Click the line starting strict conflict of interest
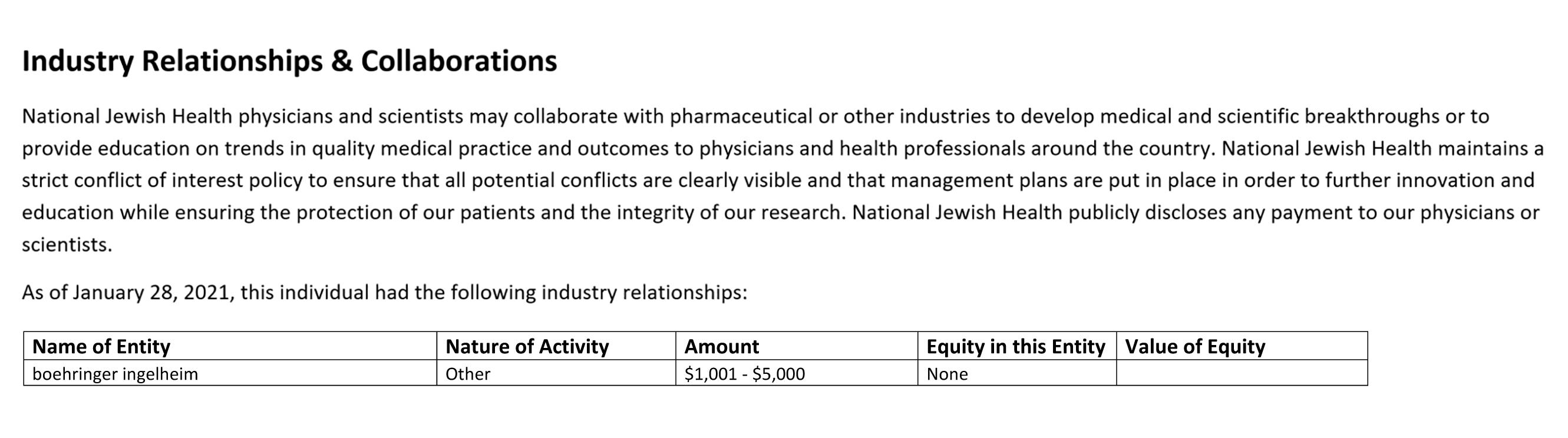Viewport: 1568px width, 438px height. 778,181
